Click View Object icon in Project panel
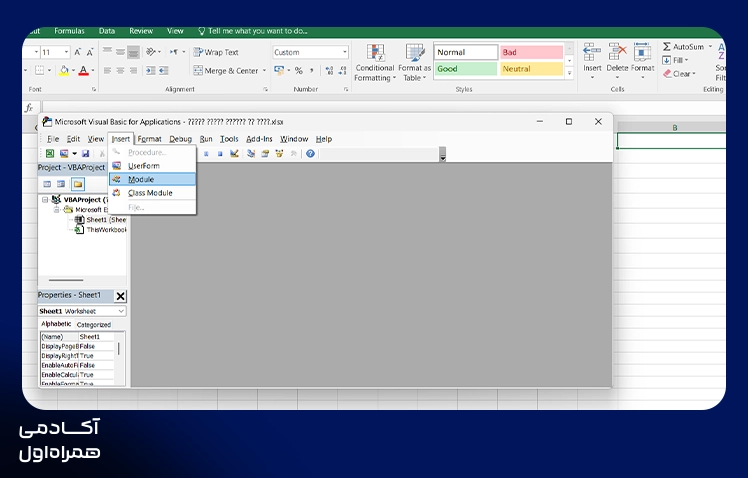 [61, 184]
